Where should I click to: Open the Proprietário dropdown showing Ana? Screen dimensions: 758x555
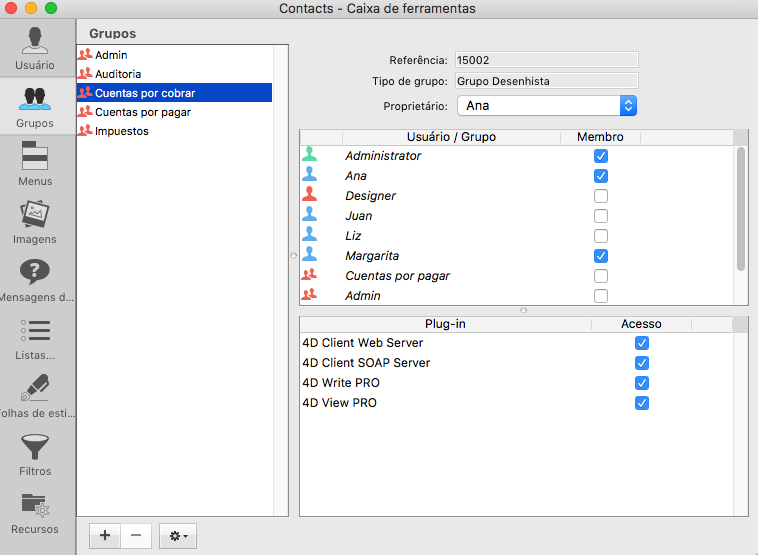coord(547,106)
